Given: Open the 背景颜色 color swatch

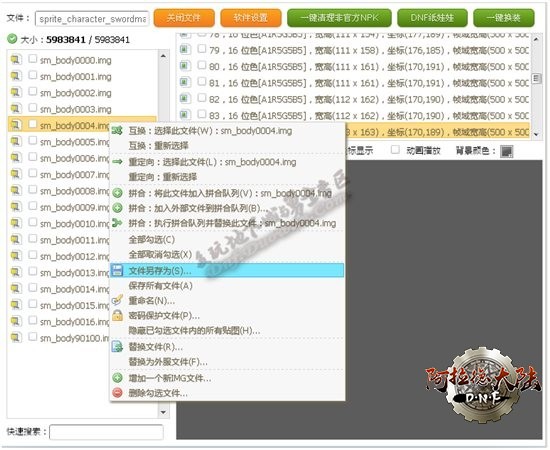Looking at the screenshot, I should click(x=507, y=152).
